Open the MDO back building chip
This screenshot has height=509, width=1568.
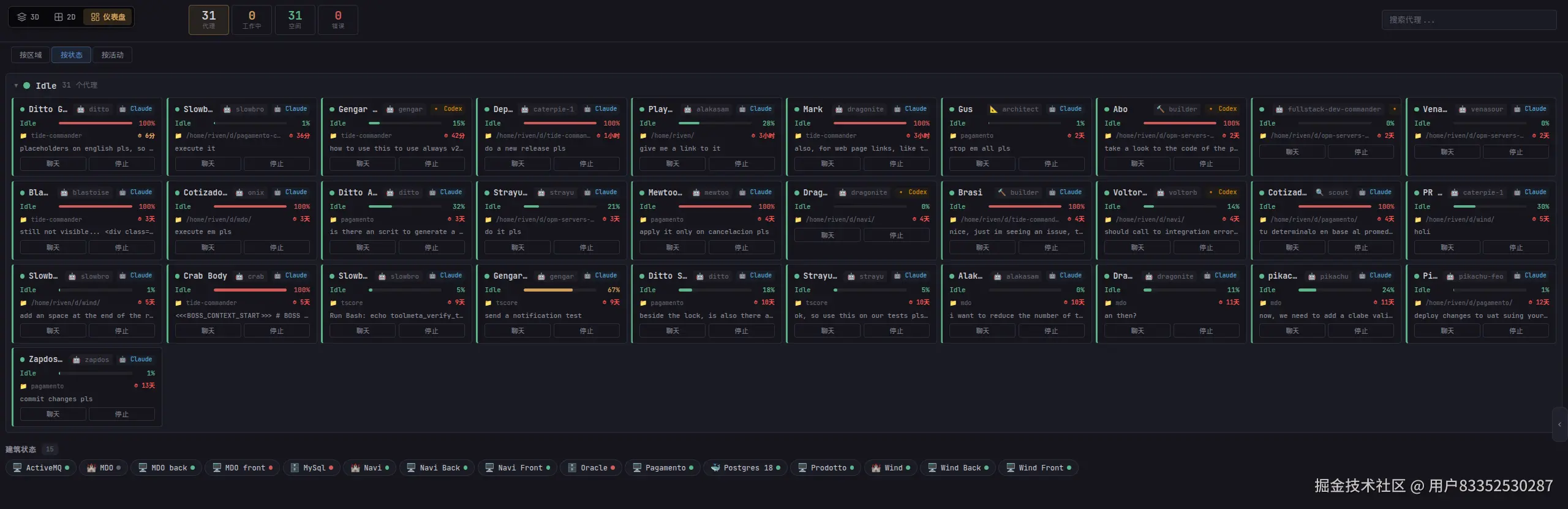[166, 468]
